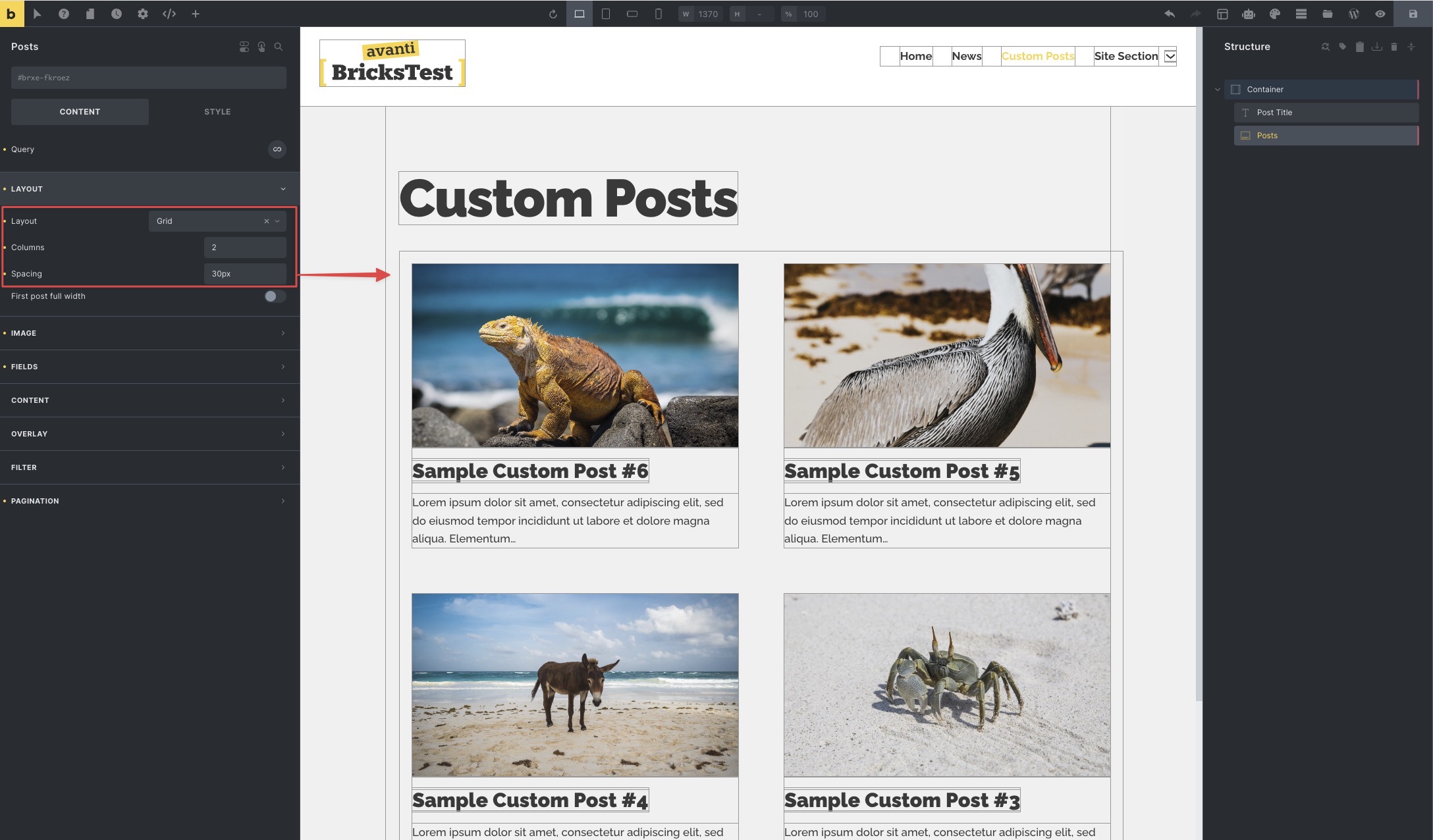1433x840 pixels.
Task: Switch to mobile portrait breakpoint view
Action: [x=659, y=14]
